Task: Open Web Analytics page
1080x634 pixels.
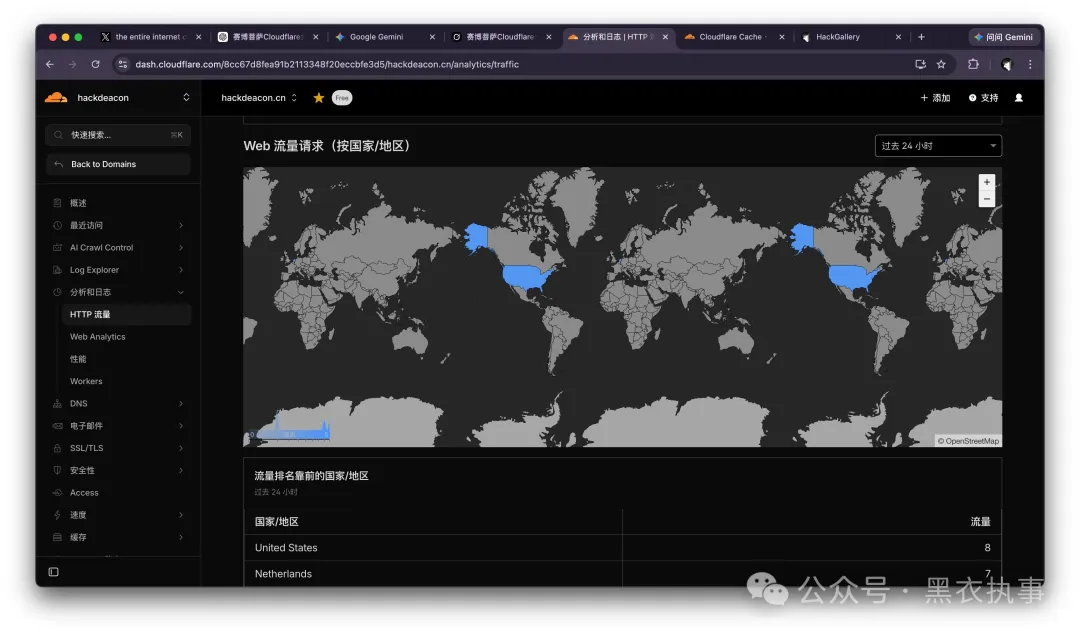Action: point(97,337)
